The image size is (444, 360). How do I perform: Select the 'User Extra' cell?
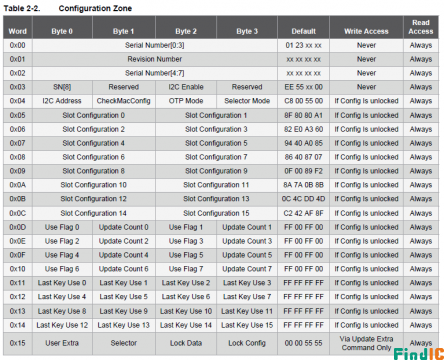[62, 343]
